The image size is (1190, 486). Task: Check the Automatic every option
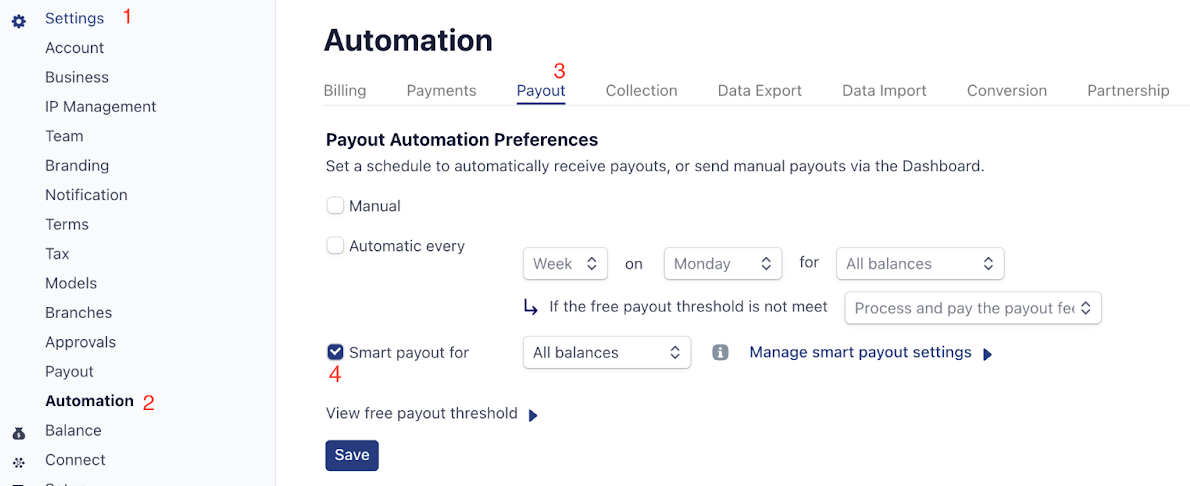[x=335, y=245]
